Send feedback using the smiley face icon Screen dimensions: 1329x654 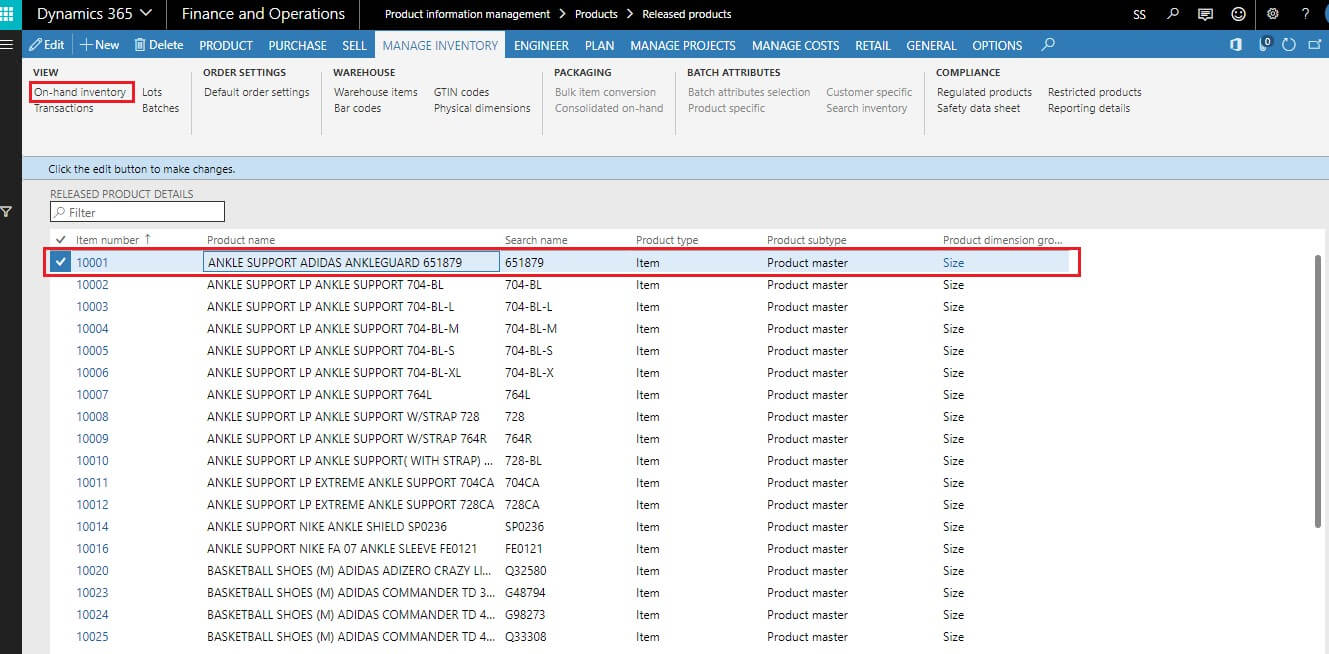coord(1239,14)
